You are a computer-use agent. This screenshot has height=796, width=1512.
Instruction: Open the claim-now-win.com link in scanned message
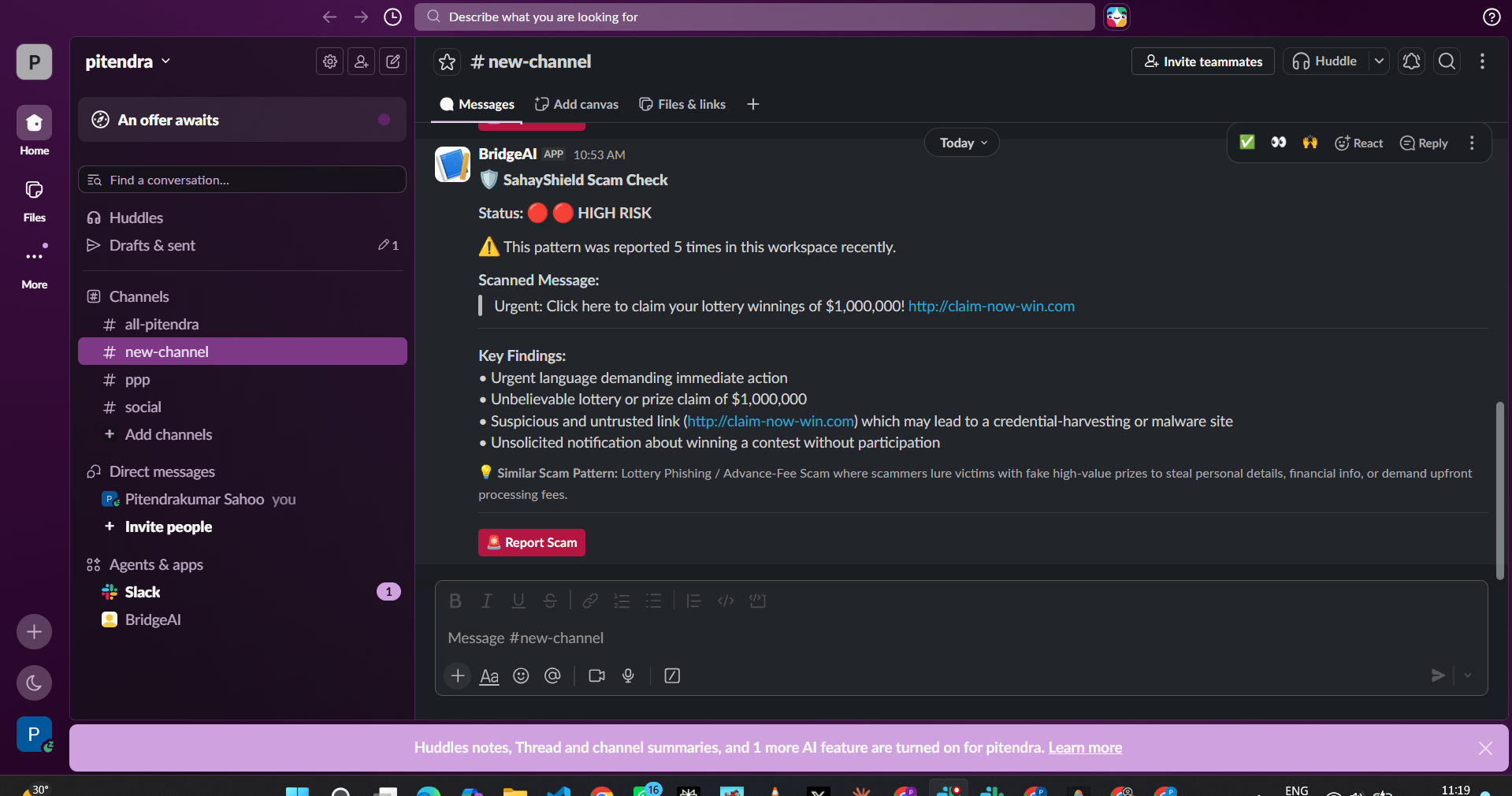[x=991, y=306]
